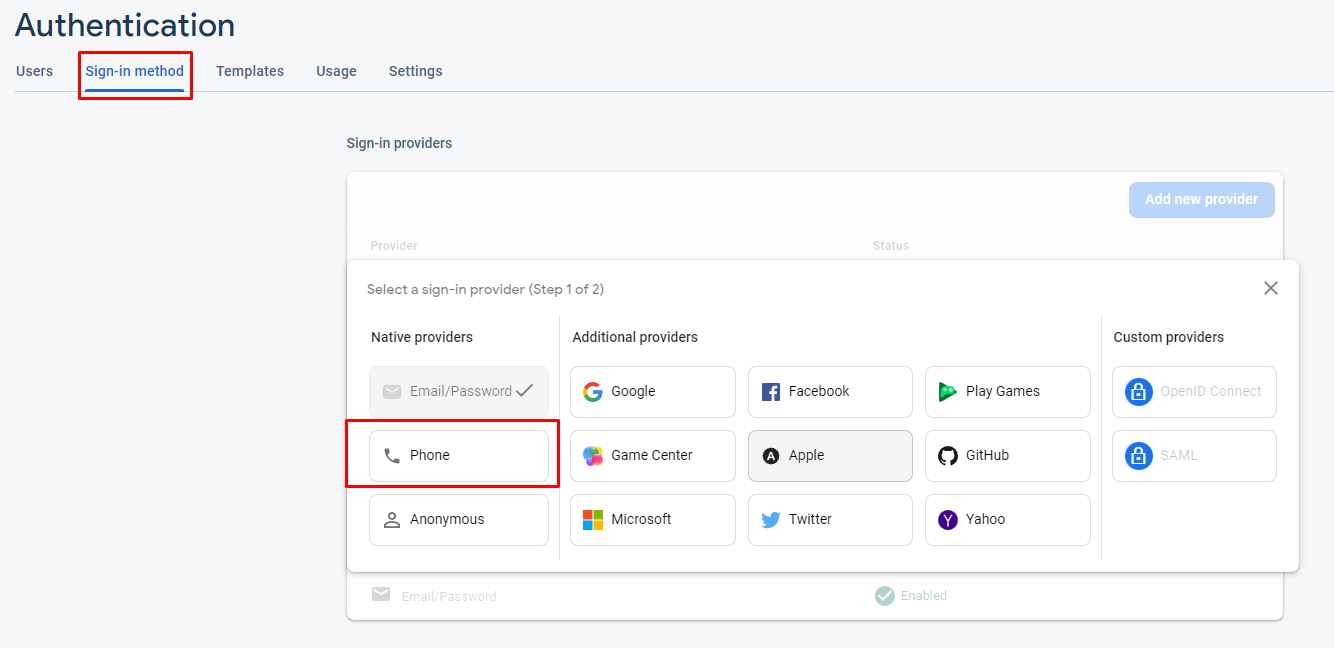Open the Settings tab
The height and width of the screenshot is (648, 1334).
415,71
